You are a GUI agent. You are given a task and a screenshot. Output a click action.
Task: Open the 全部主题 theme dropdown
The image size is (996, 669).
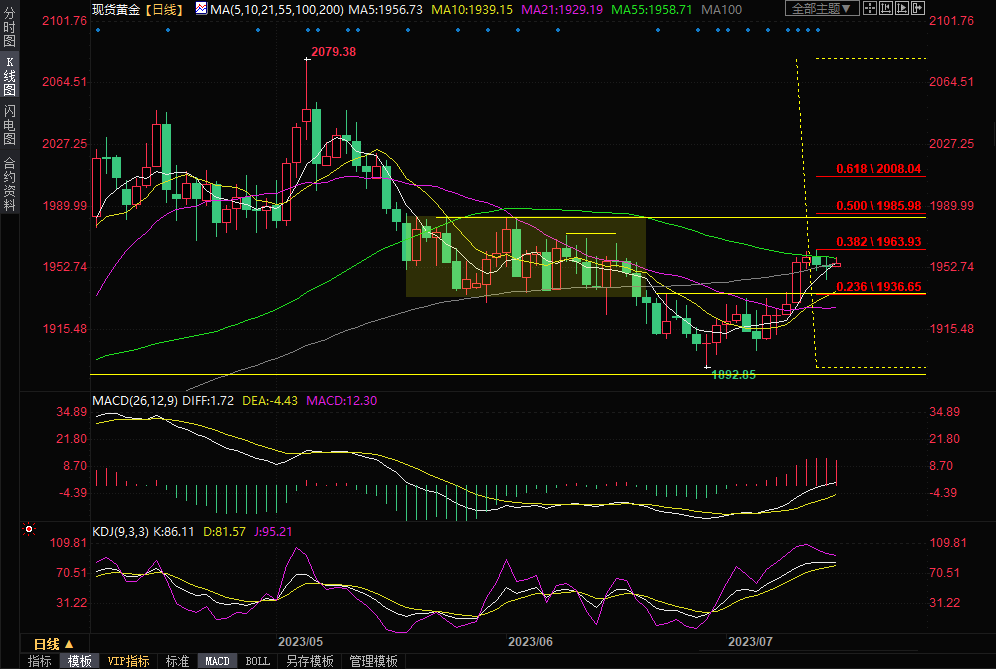pyautogui.click(x=820, y=9)
